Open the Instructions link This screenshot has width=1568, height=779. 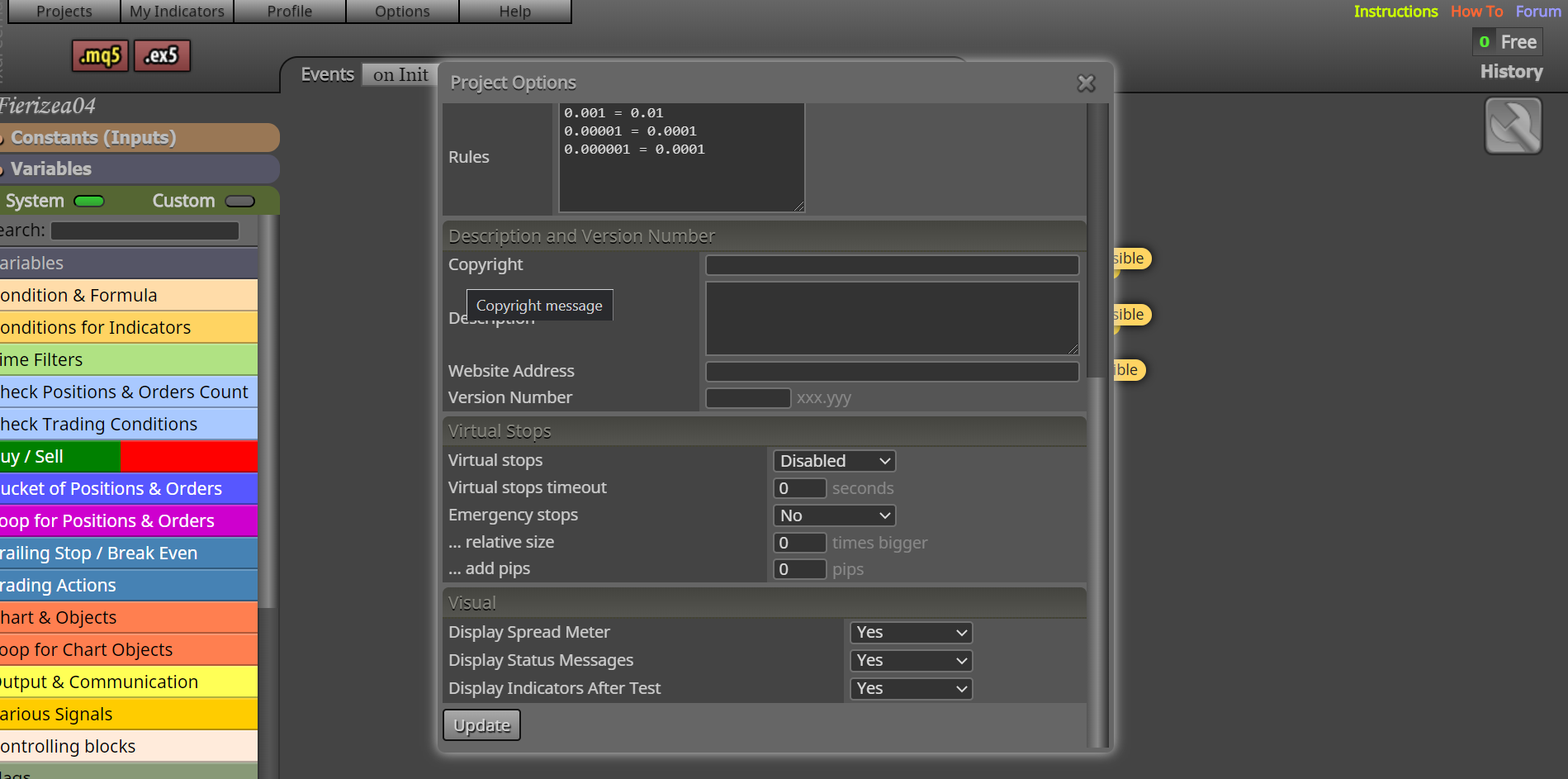pyautogui.click(x=1395, y=12)
